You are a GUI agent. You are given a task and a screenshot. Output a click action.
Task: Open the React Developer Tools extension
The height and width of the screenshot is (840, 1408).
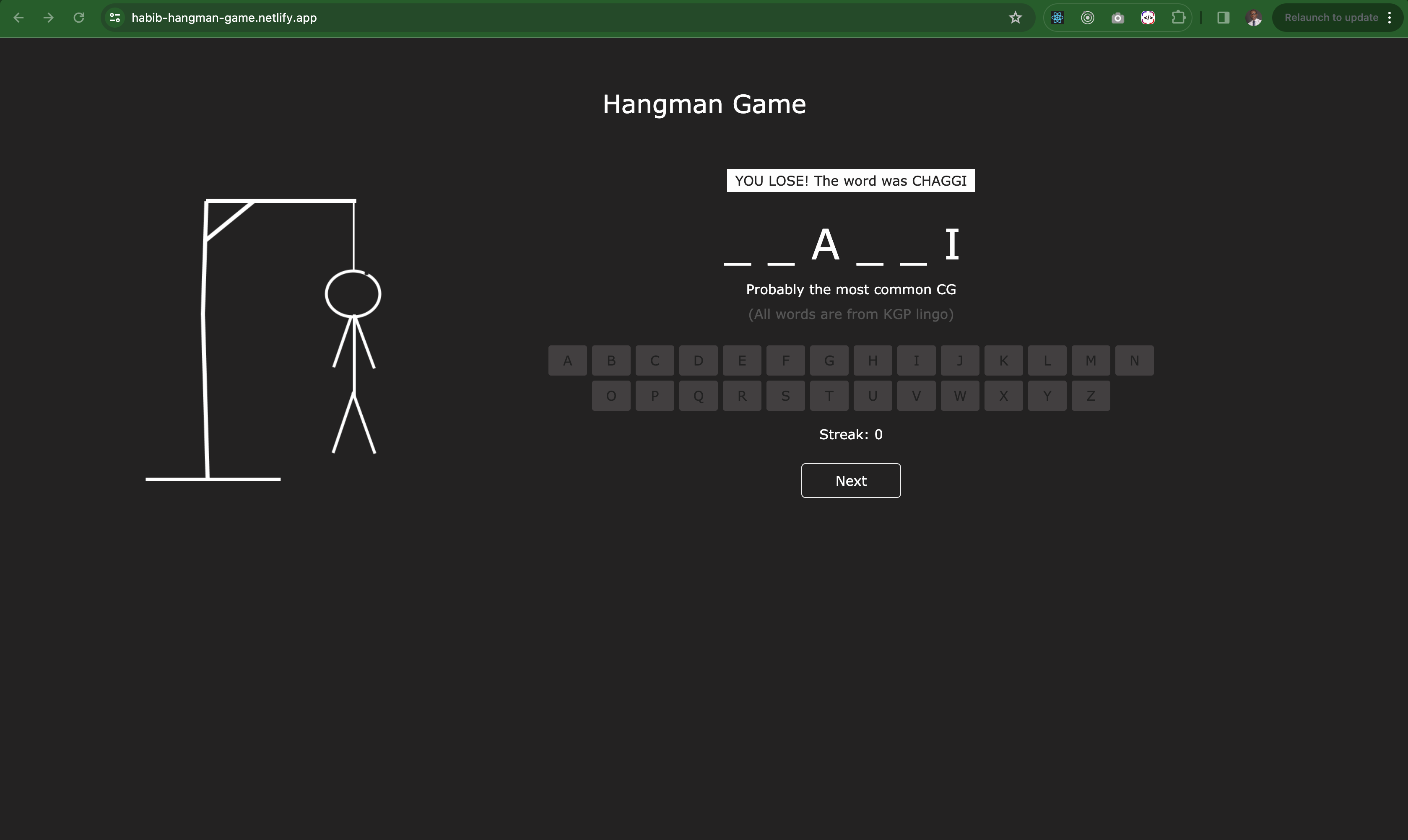pyautogui.click(x=1057, y=18)
